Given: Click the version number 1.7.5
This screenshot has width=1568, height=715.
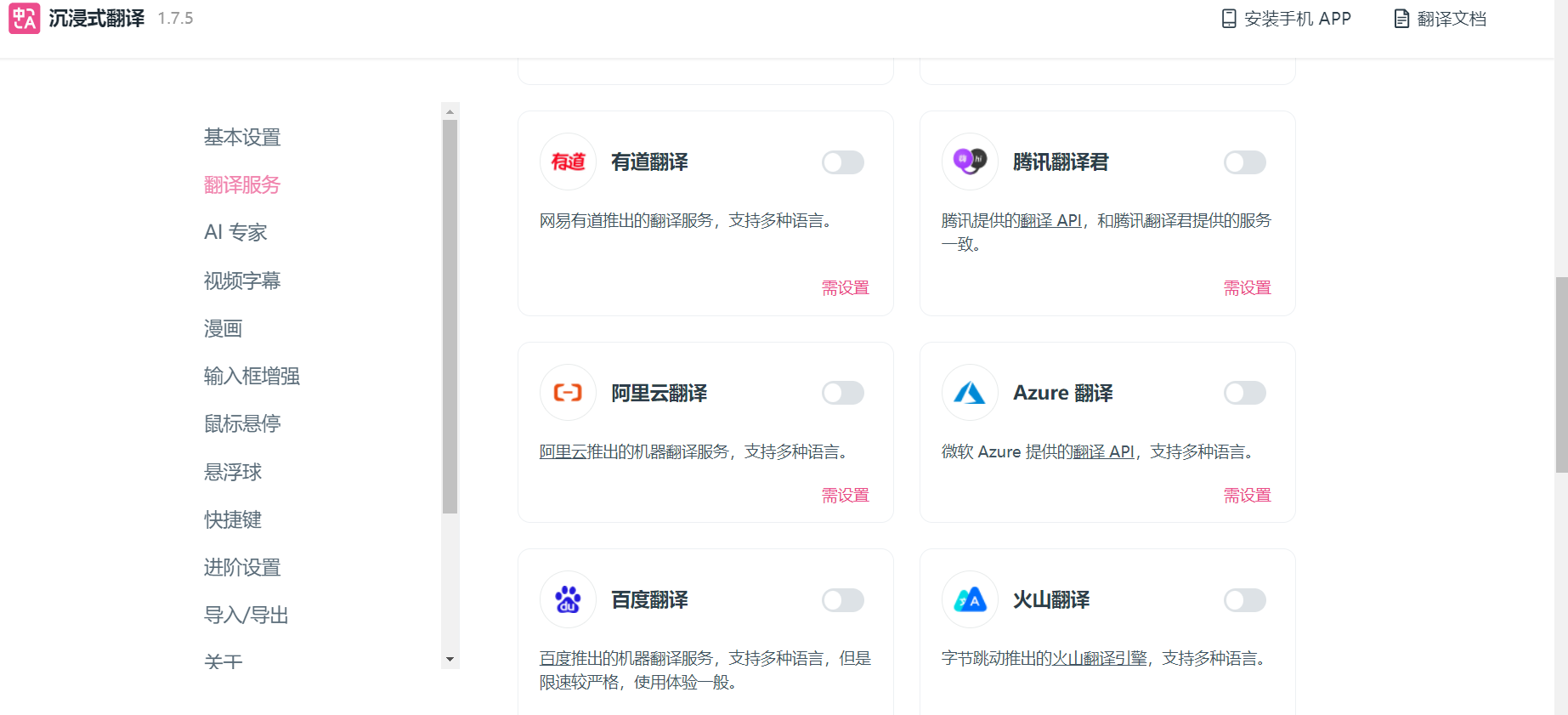Looking at the screenshot, I should pyautogui.click(x=176, y=19).
